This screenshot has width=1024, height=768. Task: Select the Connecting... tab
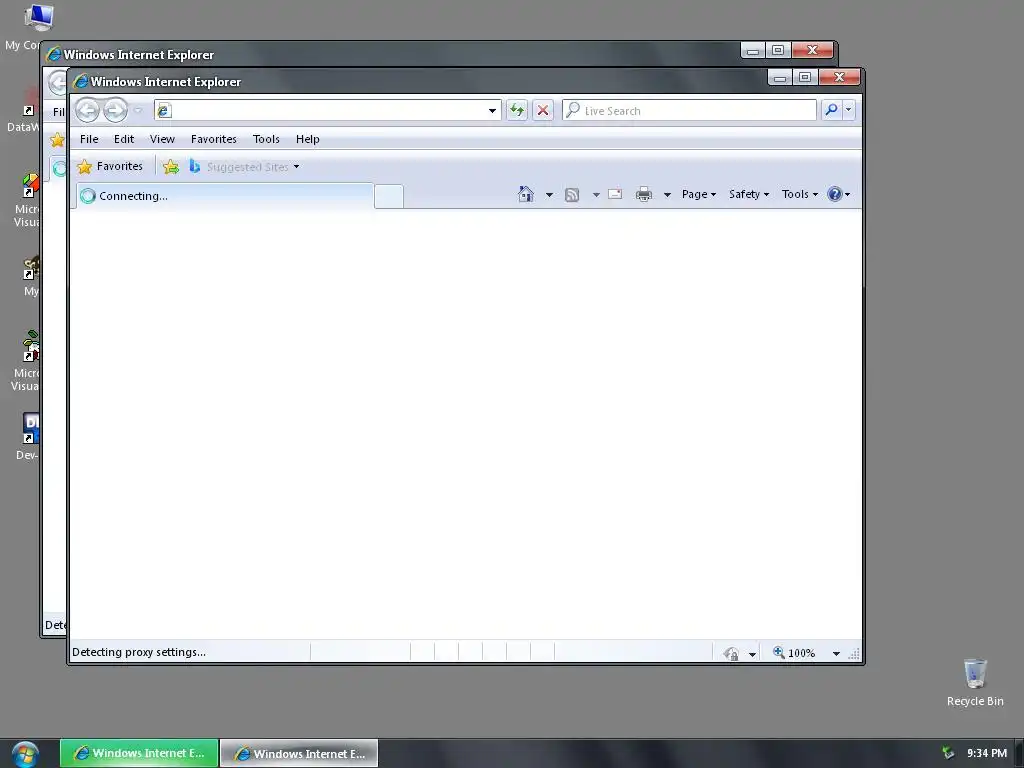[x=225, y=196]
